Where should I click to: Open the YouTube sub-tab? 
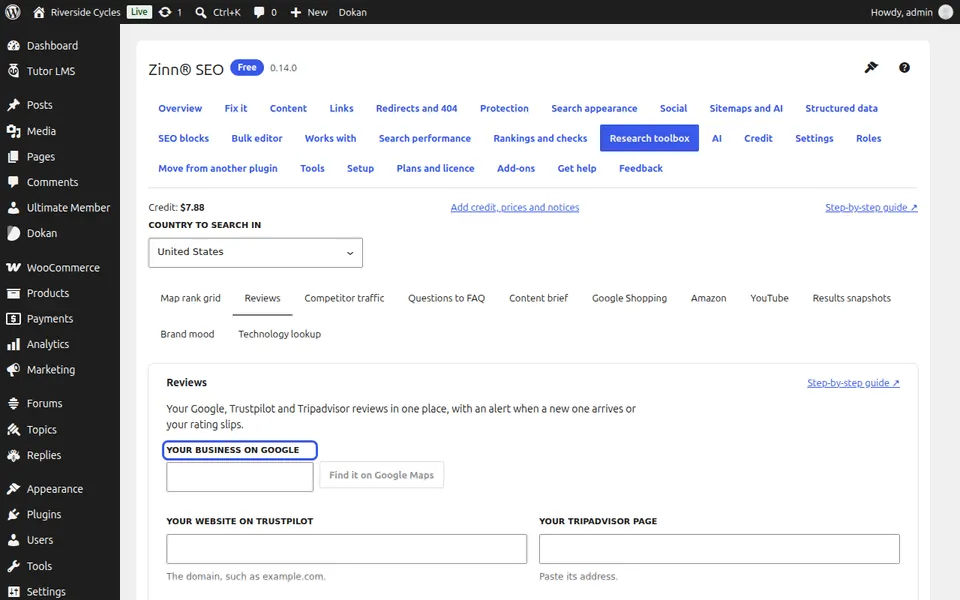[x=770, y=298]
